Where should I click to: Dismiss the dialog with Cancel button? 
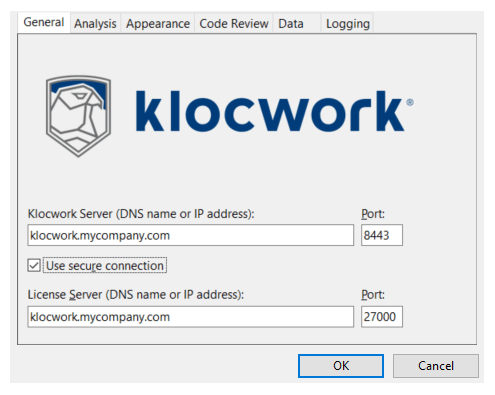tap(436, 366)
